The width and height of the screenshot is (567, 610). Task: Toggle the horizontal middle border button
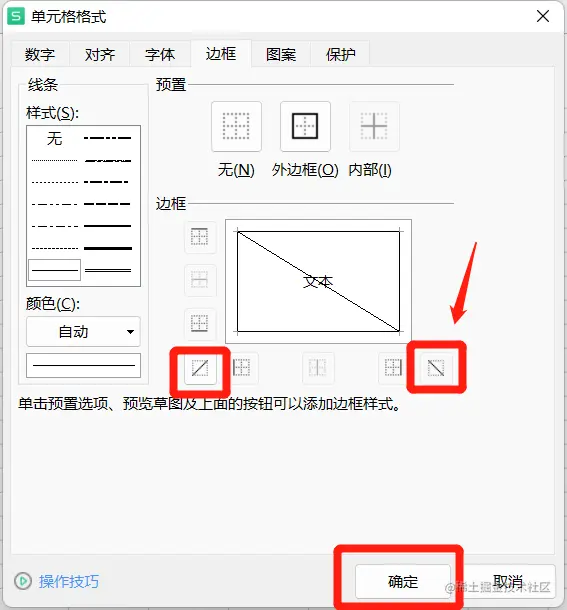(200, 280)
